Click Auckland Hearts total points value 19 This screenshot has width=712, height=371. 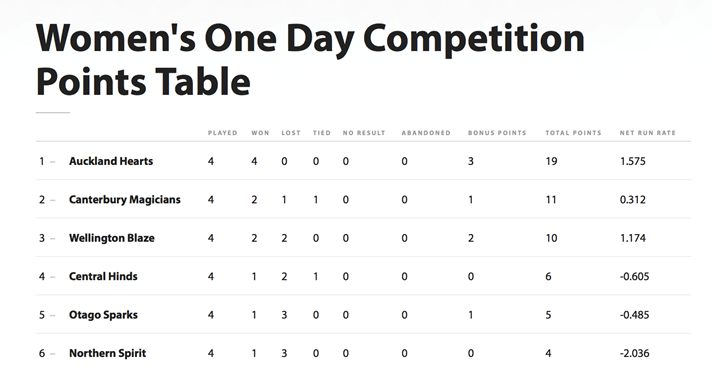551,161
